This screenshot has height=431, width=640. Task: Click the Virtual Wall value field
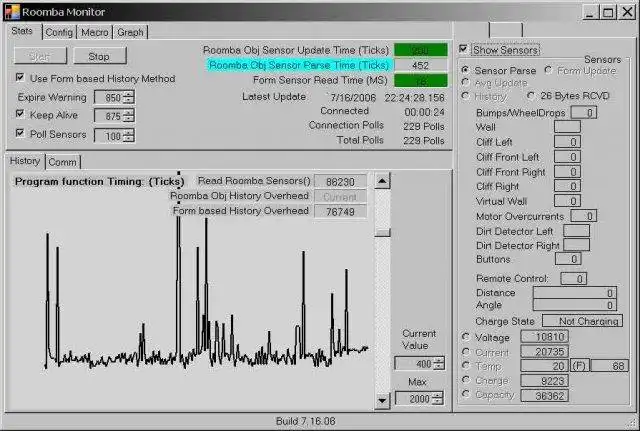(567, 201)
